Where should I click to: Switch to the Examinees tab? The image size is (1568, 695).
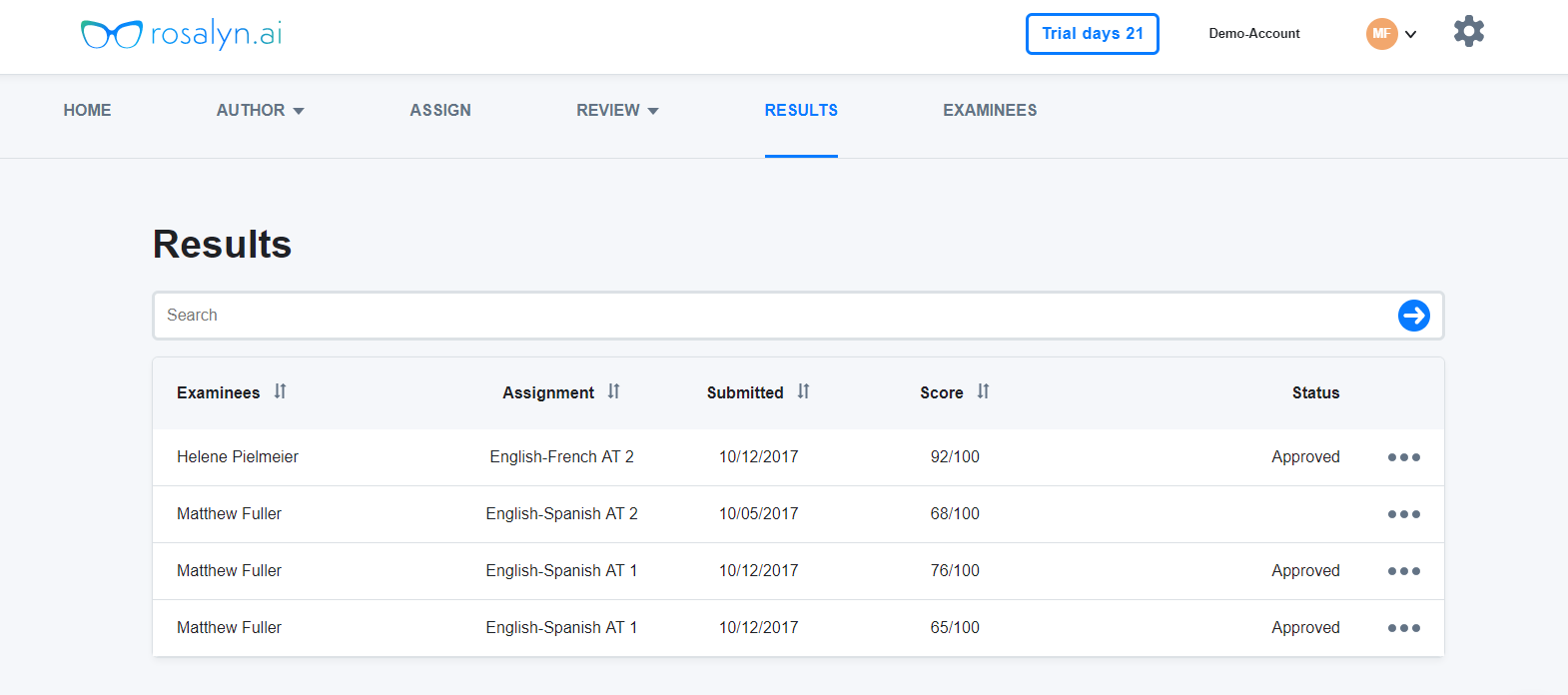[x=990, y=111]
